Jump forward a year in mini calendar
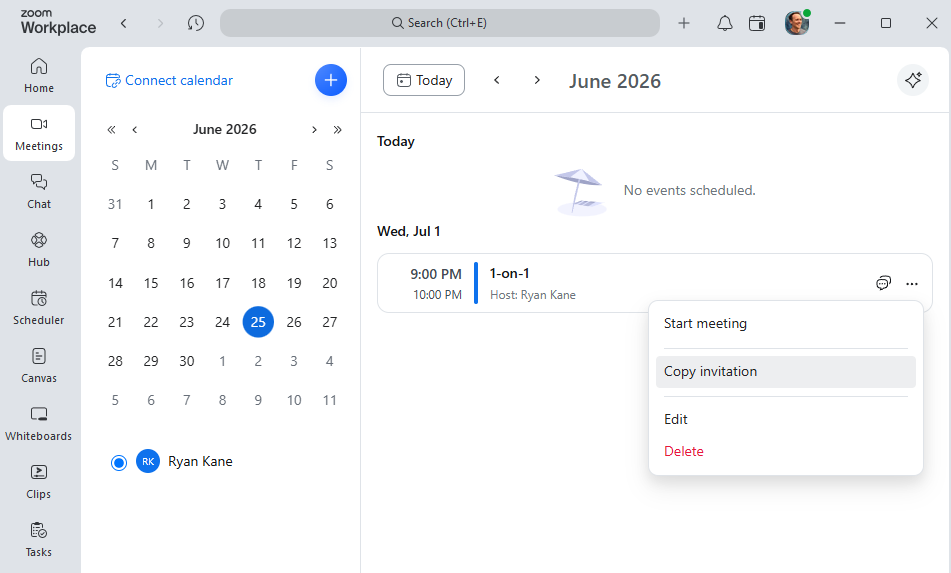The width and height of the screenshot is (951, 573). (338, 129)
